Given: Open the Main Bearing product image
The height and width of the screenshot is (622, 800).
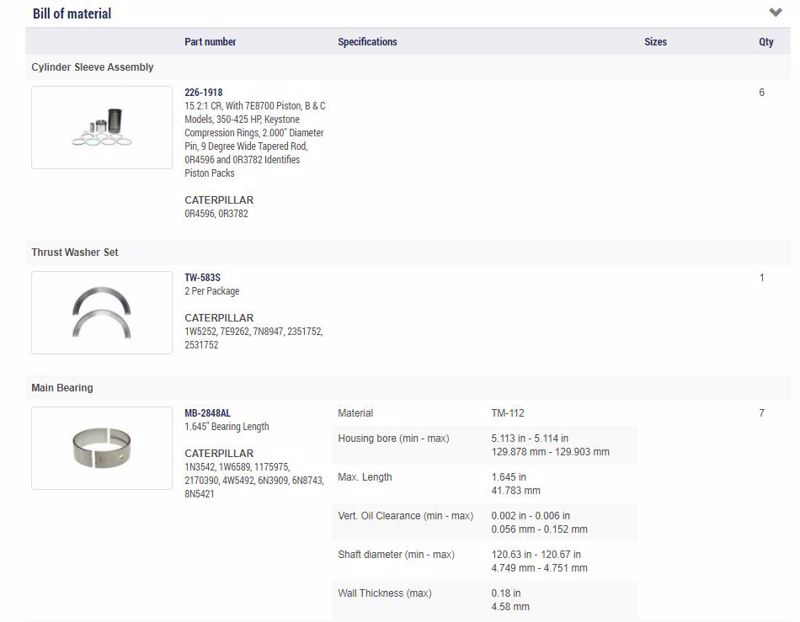Looking at the screenshot, I should pyautogui.click(x=102, y=448).
